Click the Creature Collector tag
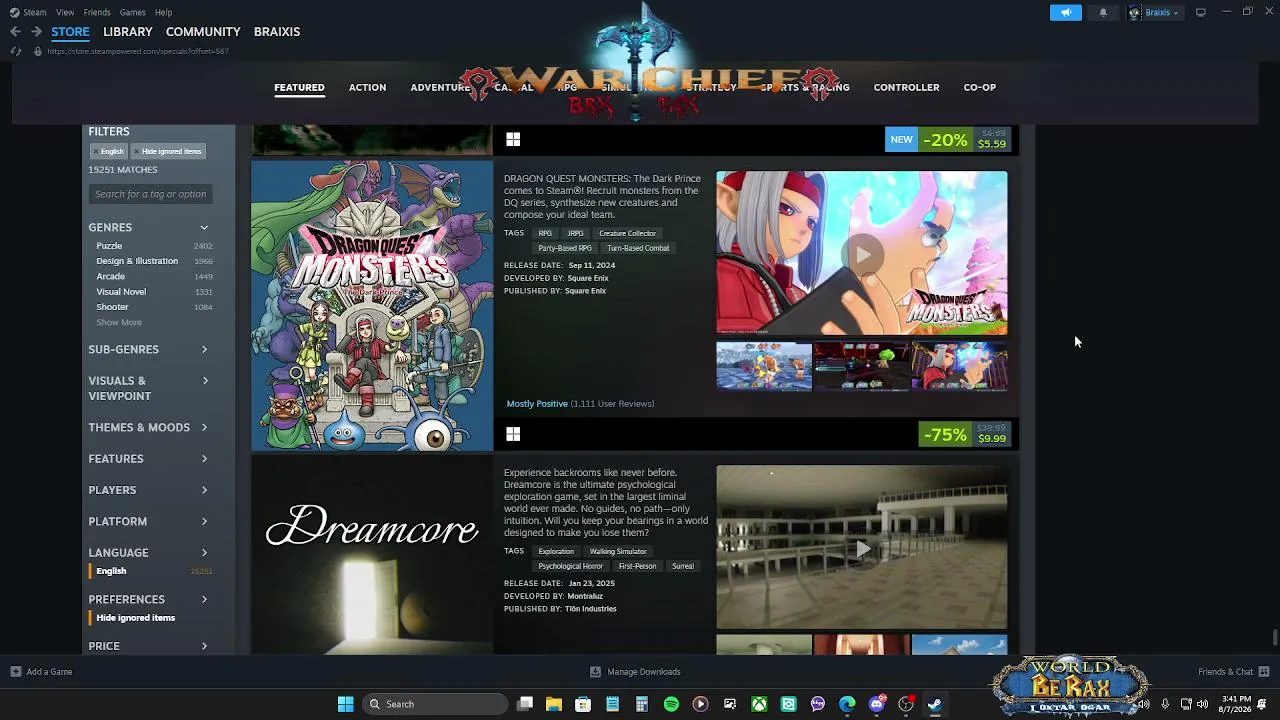The height and width of the screenshot is (720, 1280). 627,234
